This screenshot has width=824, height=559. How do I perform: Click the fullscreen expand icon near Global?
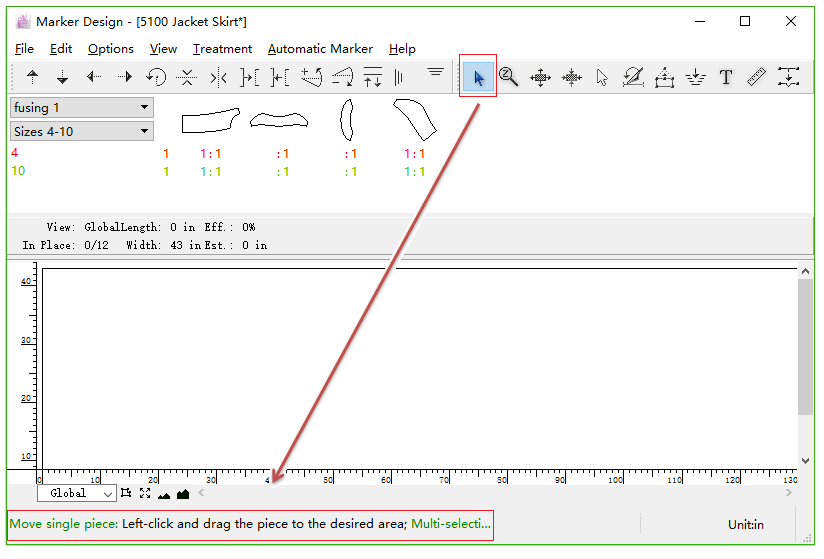(145, 493)
